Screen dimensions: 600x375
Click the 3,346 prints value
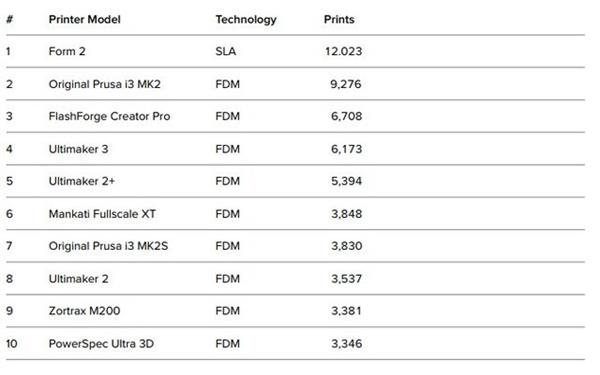[x=346, y=344]
